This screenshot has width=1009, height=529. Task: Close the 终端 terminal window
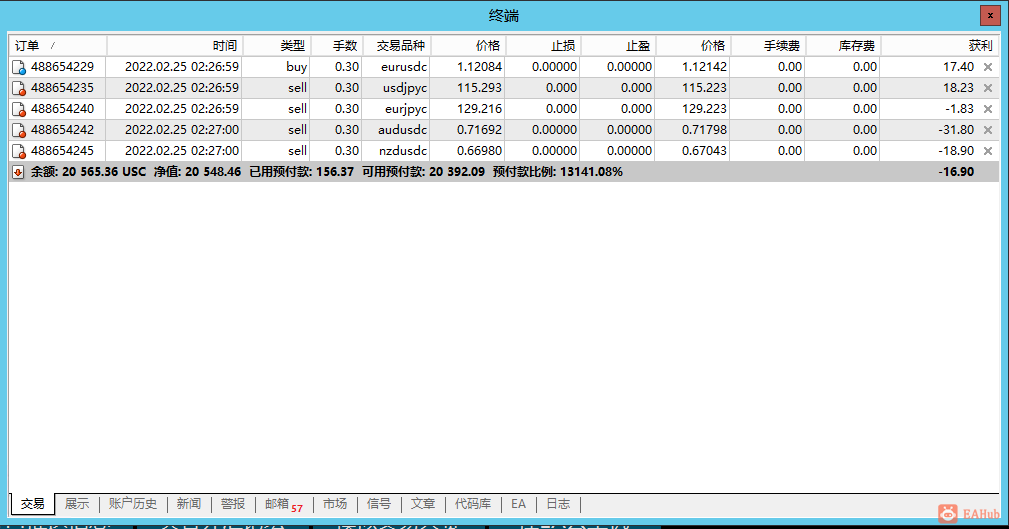click(990, 15)
